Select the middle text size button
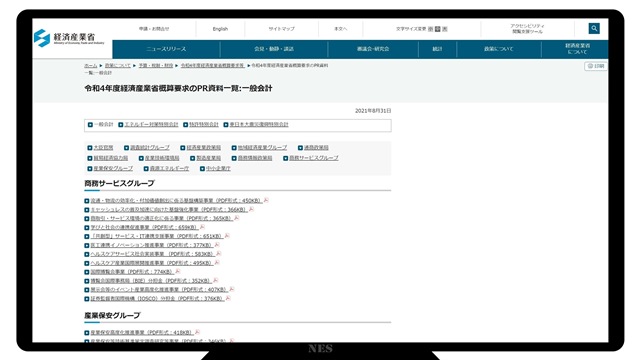The height and width of the screenshot is (360, 640). [438, 29]
